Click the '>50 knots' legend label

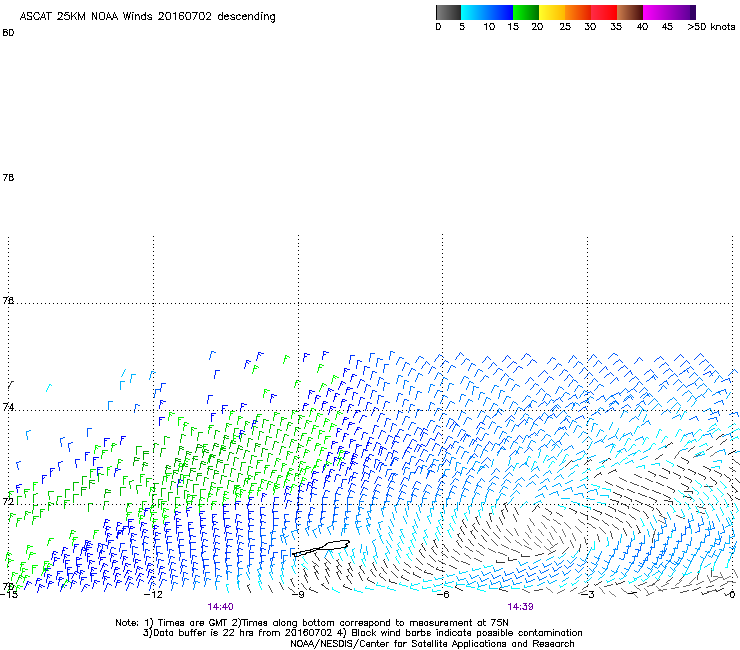(711, 27)
